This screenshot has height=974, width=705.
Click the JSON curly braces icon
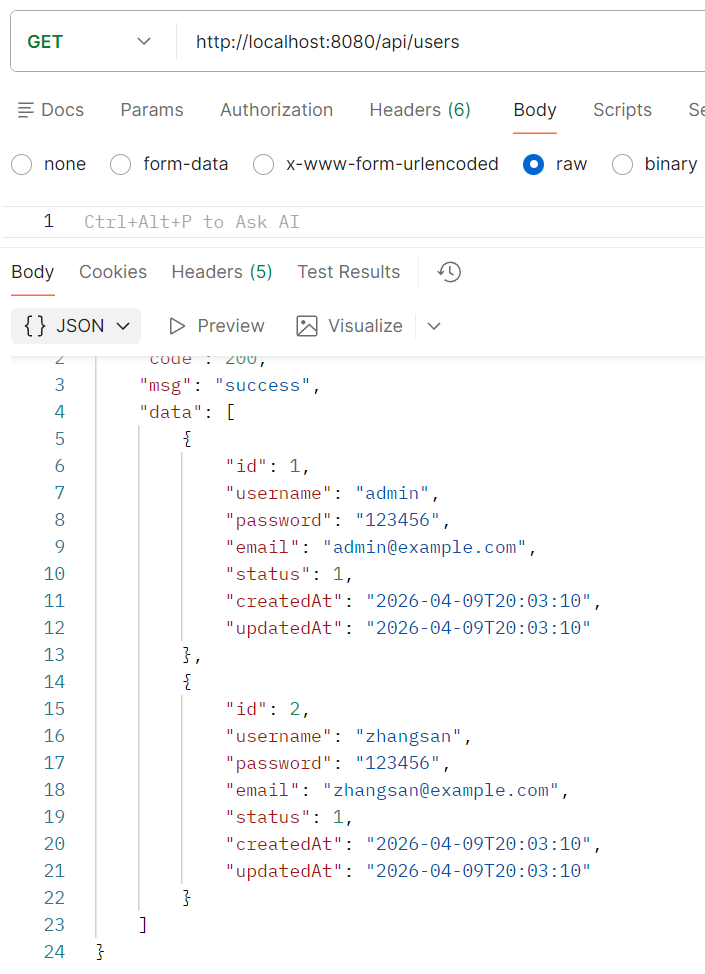point(35,325)
